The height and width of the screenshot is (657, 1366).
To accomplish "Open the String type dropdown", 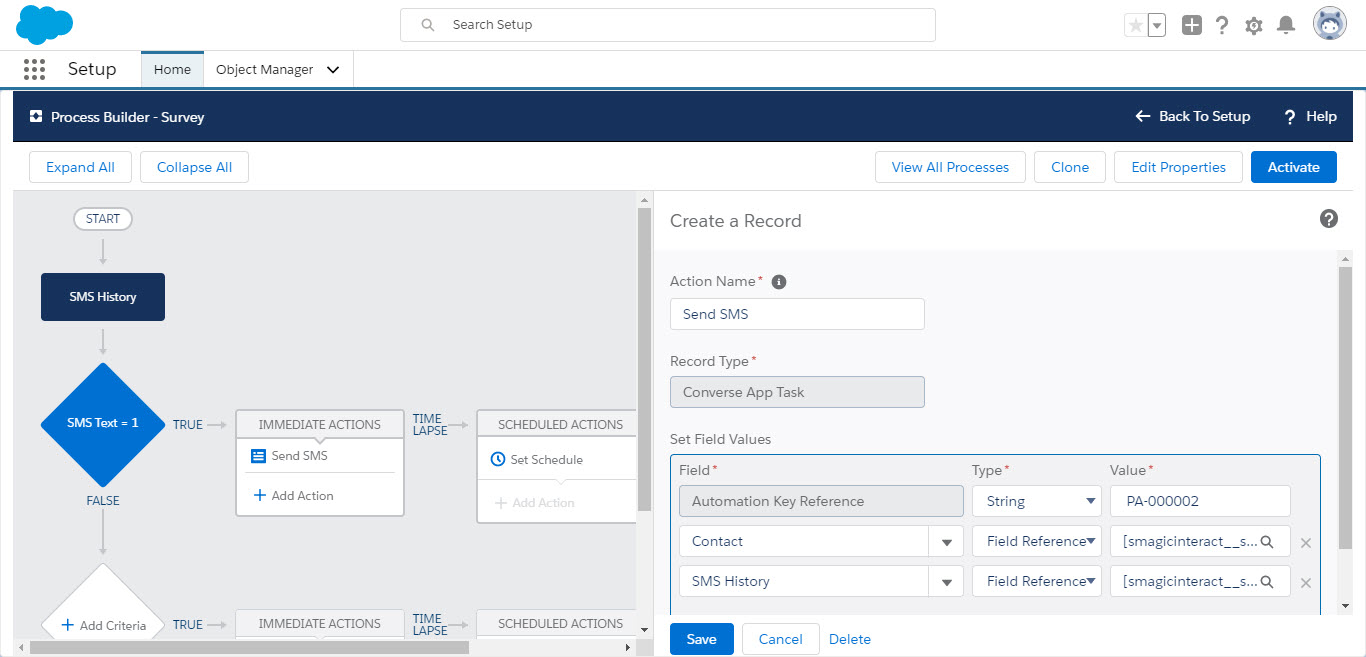I will pos(1036,501).
